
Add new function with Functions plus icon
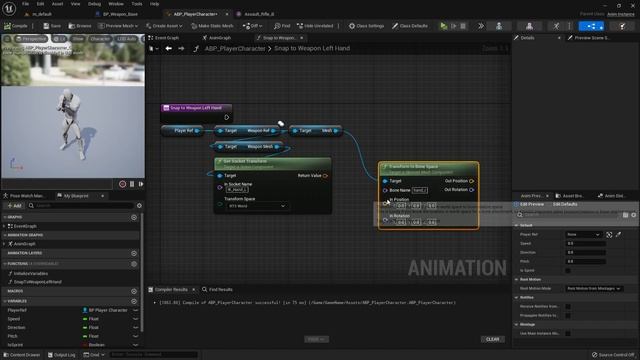click(134, 264)
